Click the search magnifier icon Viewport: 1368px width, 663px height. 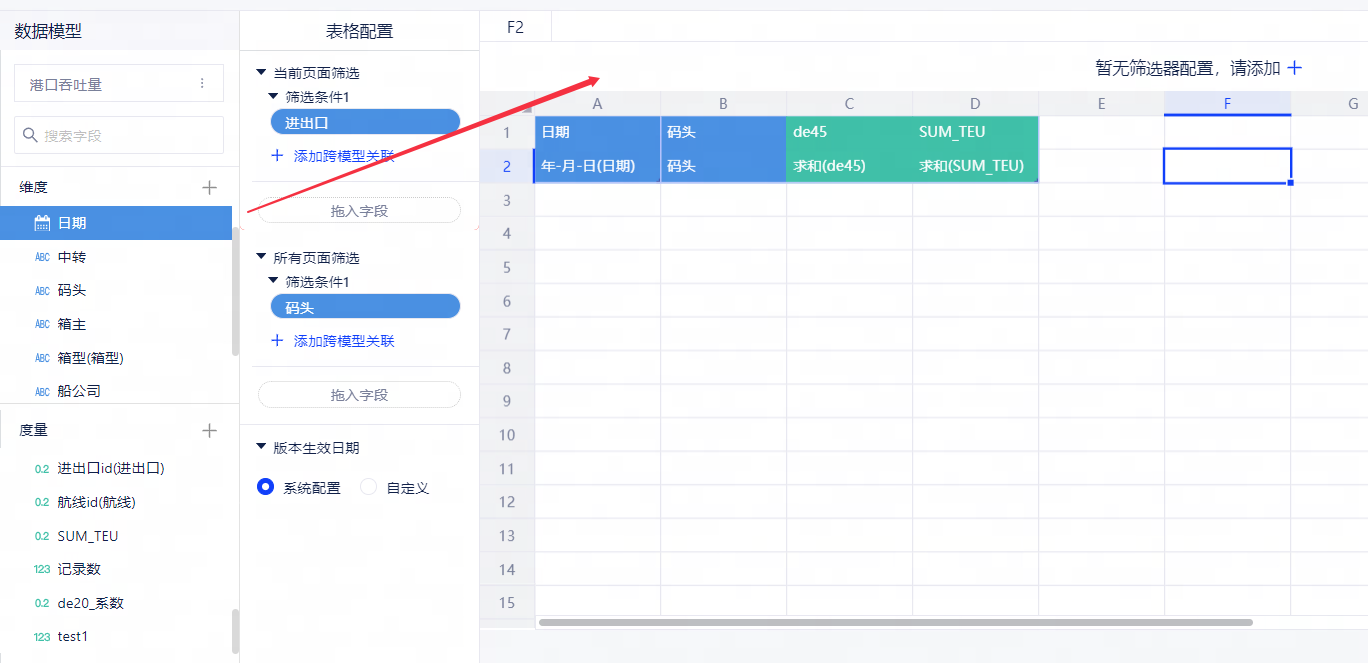tap(30, 135)
